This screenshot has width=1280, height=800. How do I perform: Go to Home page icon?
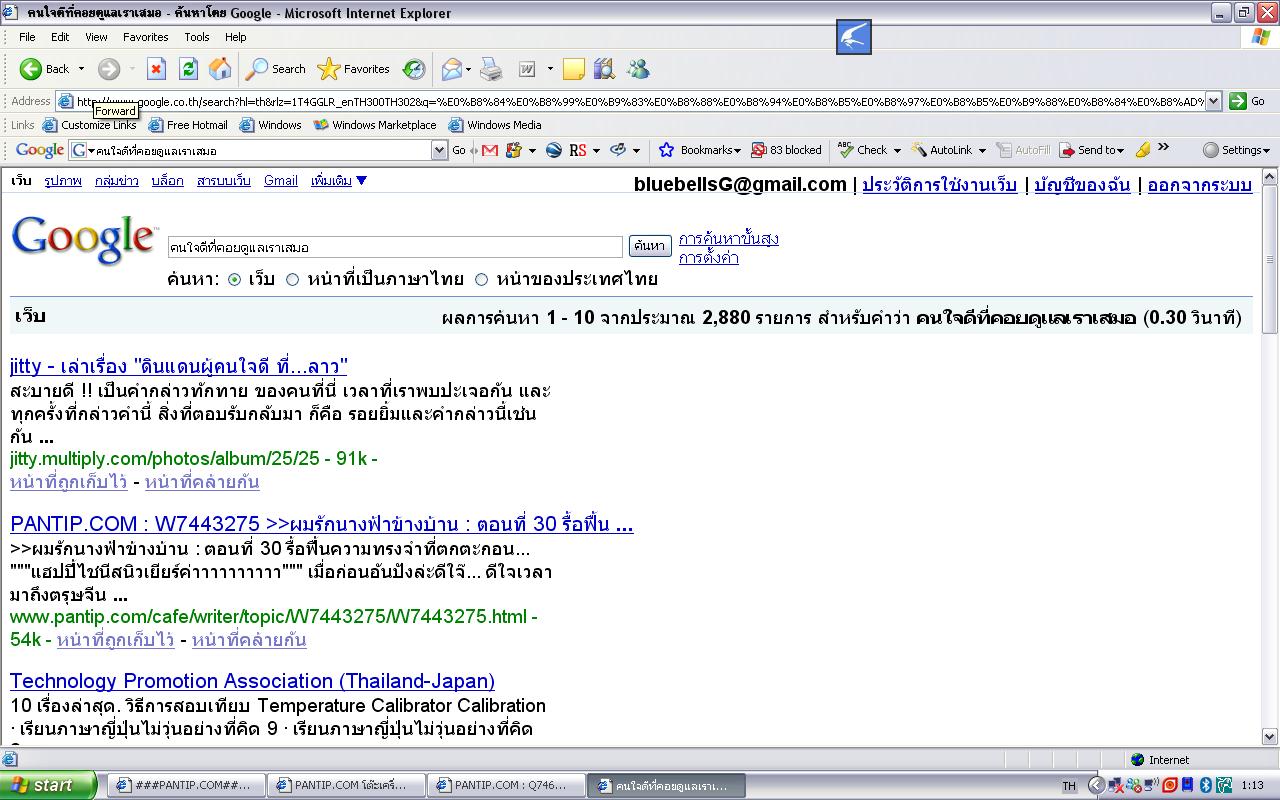click(x=220, y=69)
